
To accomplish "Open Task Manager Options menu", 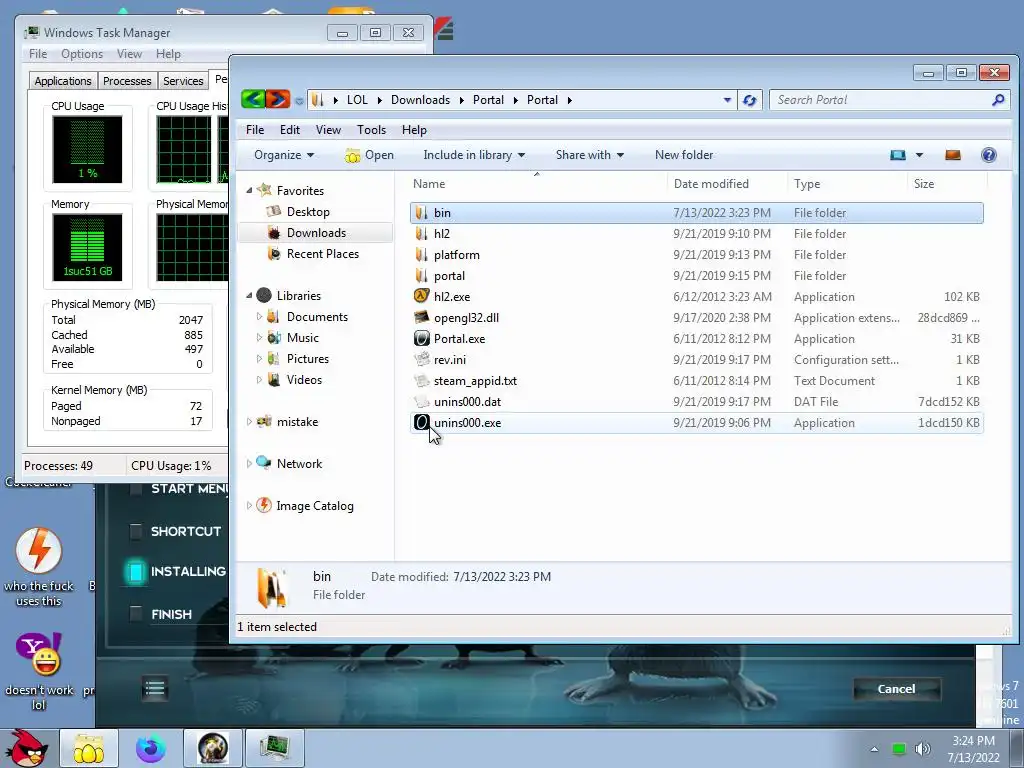I will (x=82, y=54).
